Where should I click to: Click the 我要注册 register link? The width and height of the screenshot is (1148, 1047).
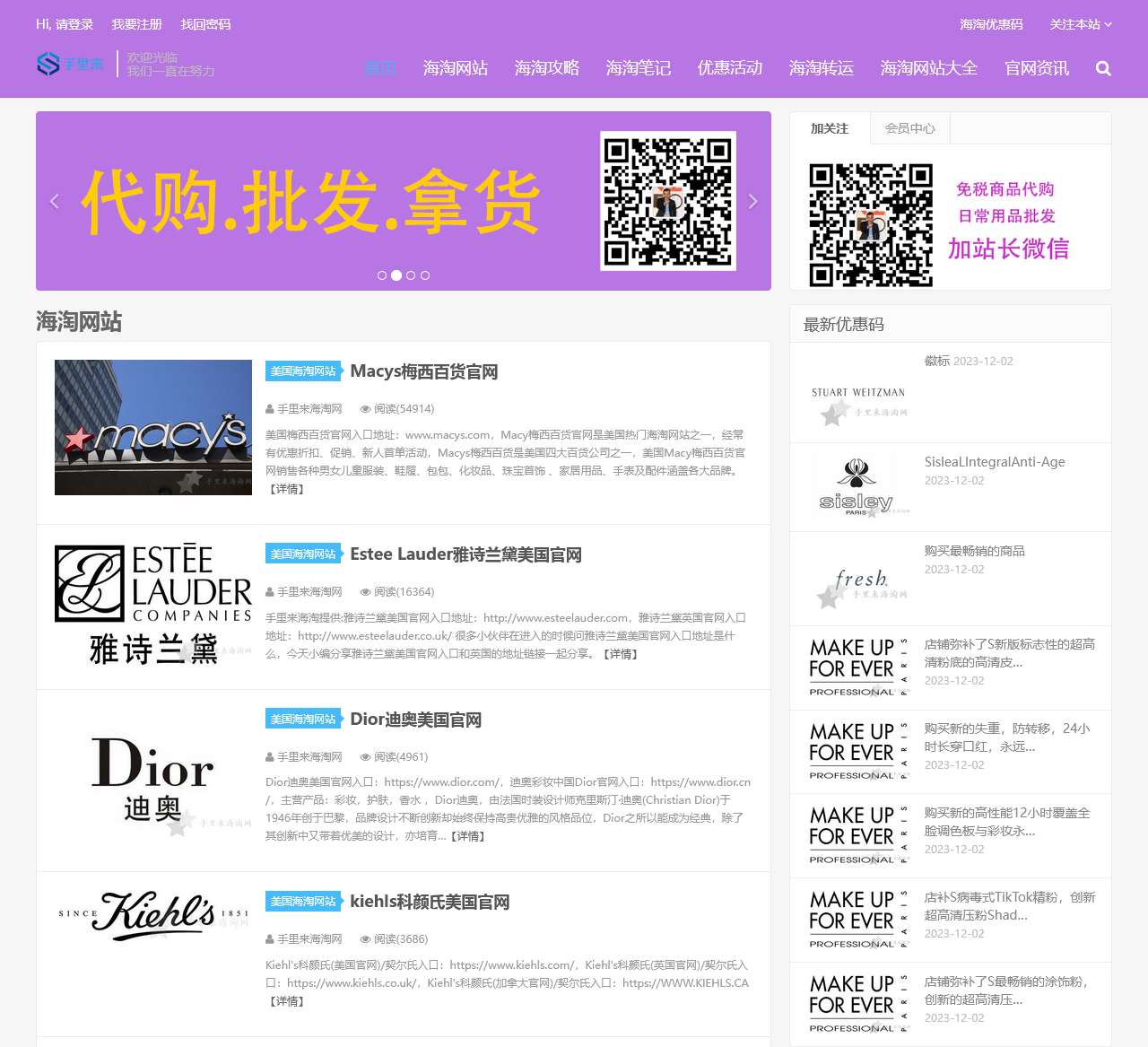[137, 24]
